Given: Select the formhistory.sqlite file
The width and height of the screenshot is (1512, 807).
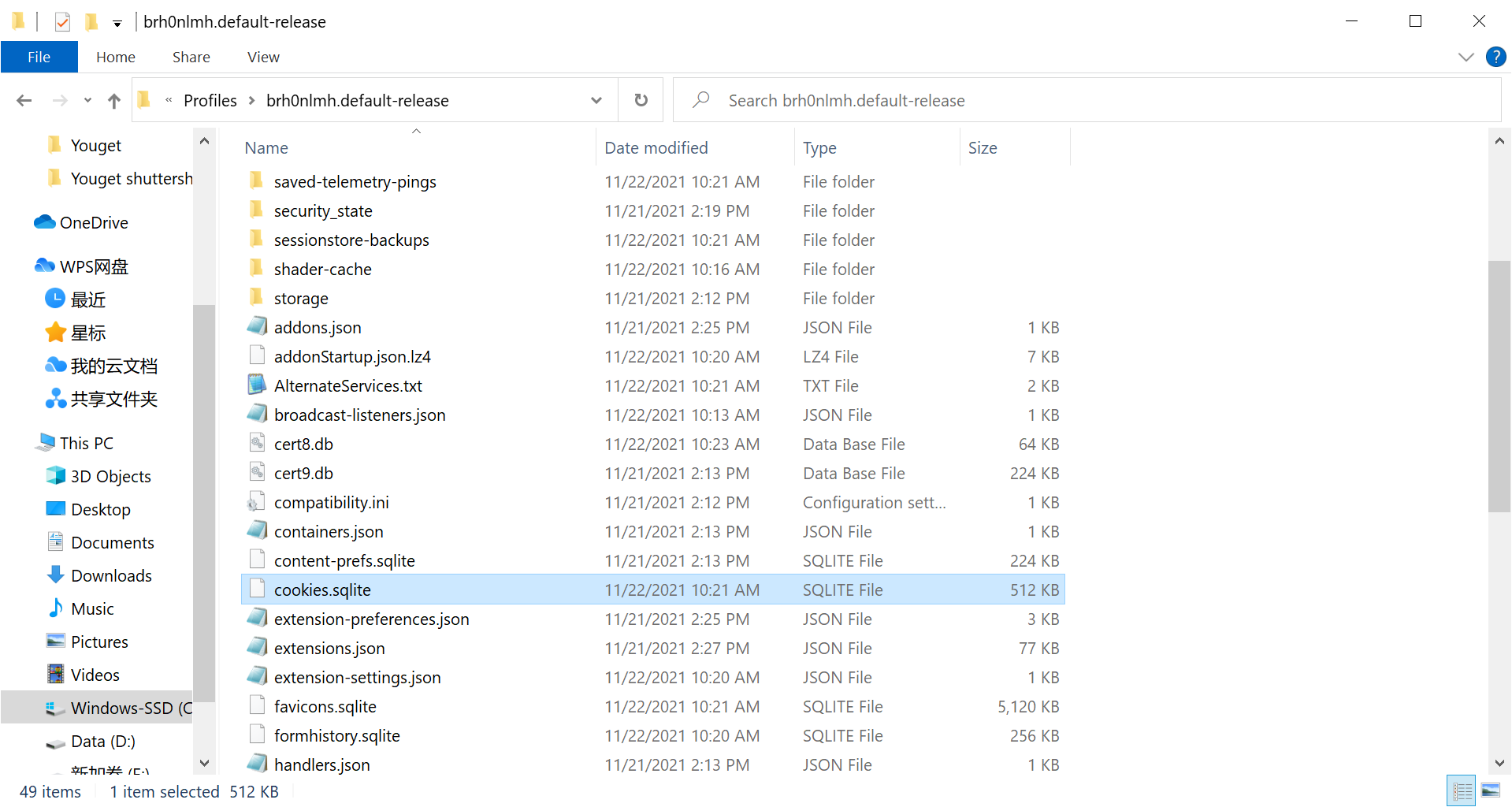Looking at the screenshot, I should pos(336,736).
